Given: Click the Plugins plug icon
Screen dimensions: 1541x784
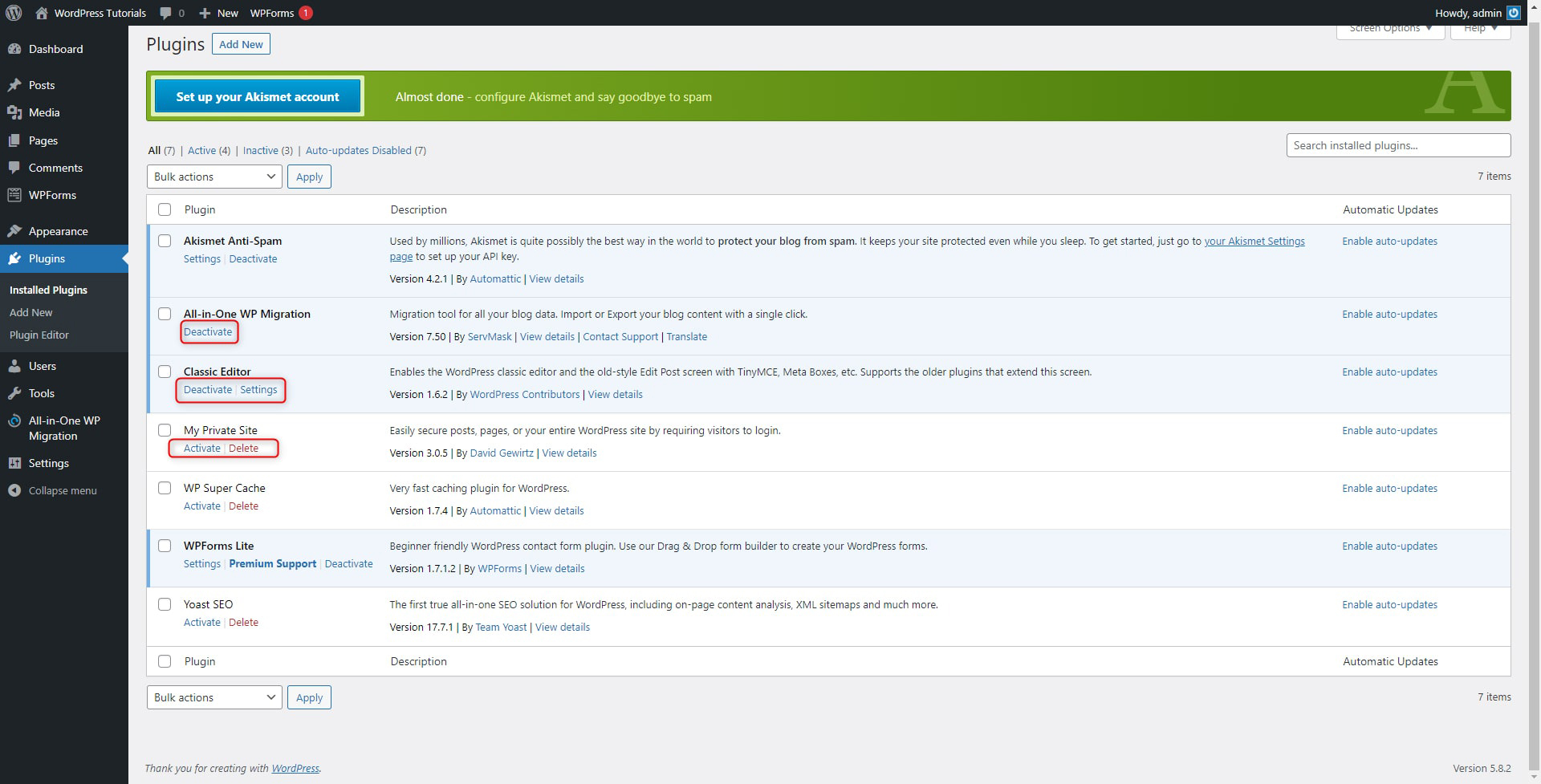Looking at the screenshot, I should click(x=14, y=258).
